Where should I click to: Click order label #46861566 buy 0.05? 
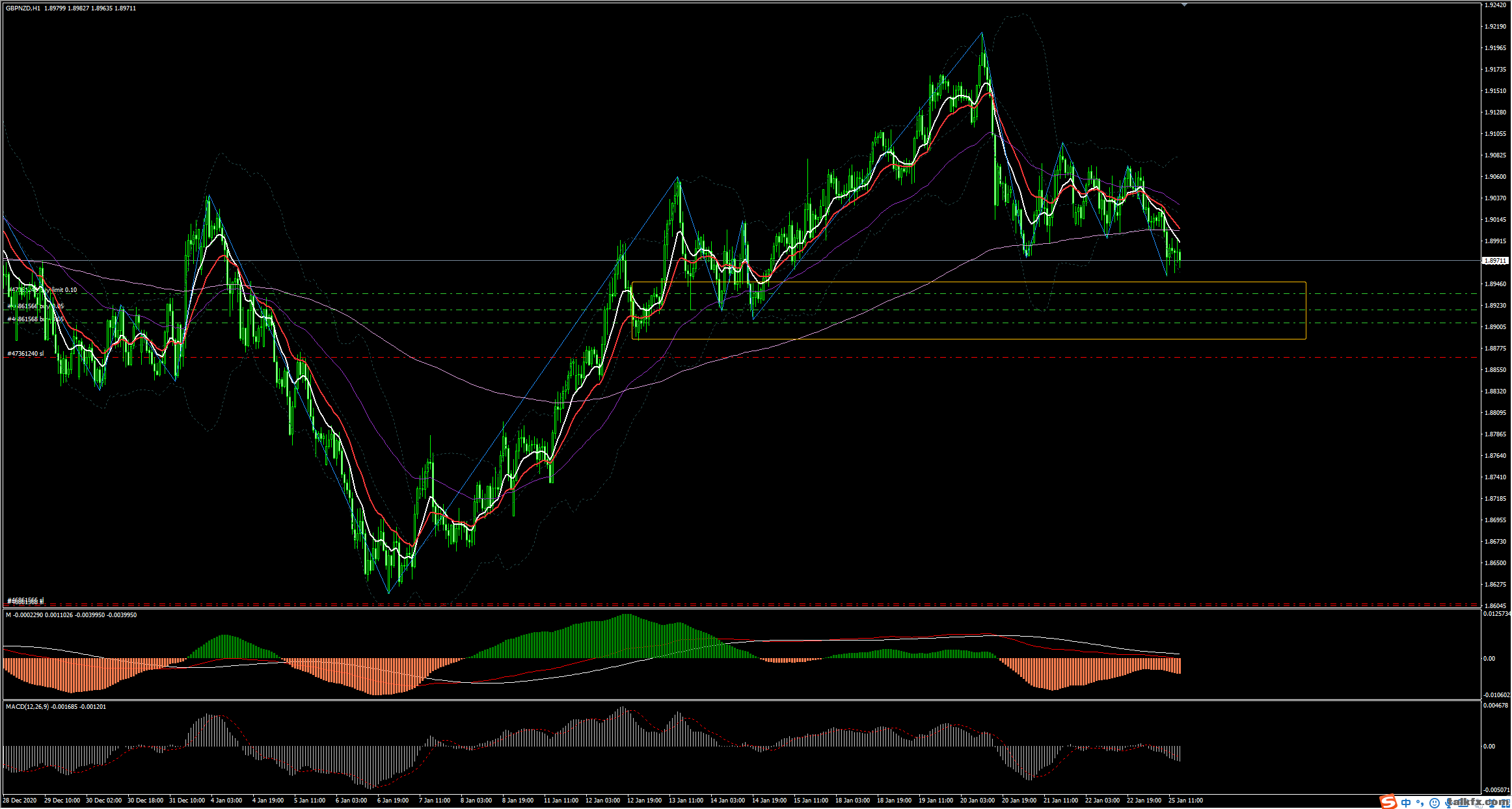(36, 306)
